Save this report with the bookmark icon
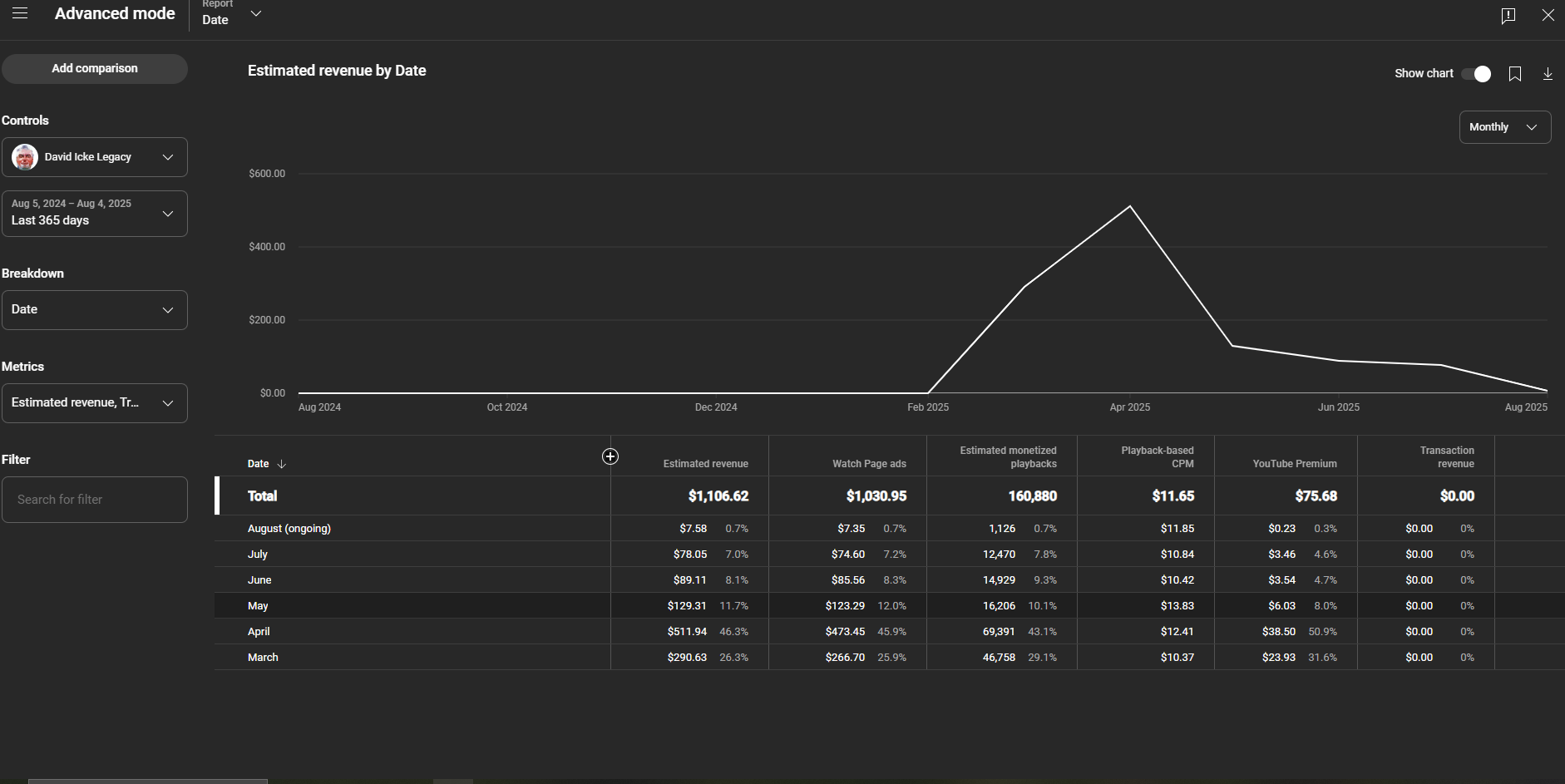 point(1515,74)
